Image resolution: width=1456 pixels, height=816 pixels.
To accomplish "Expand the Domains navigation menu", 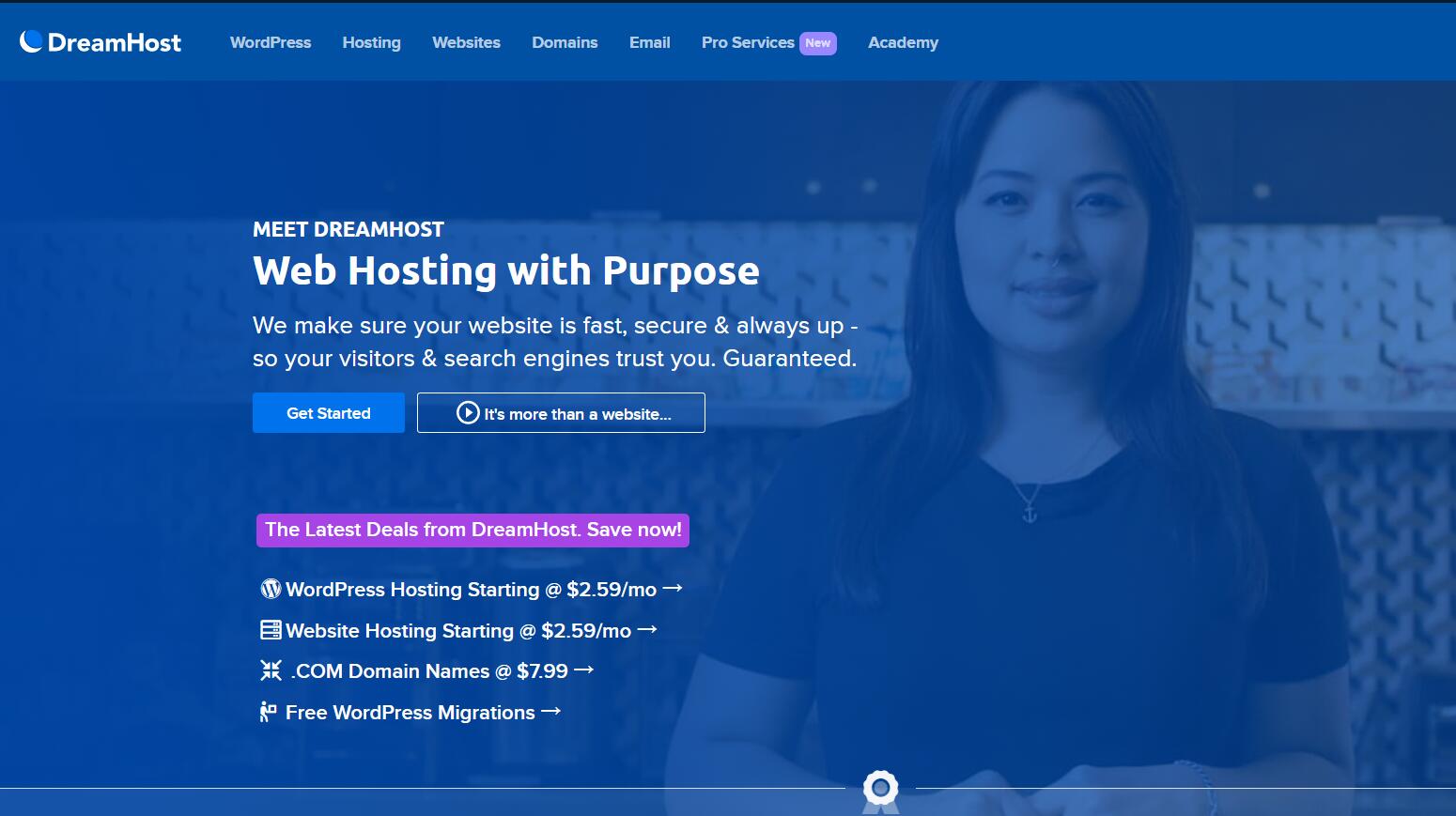I will (x=565, y=42).
